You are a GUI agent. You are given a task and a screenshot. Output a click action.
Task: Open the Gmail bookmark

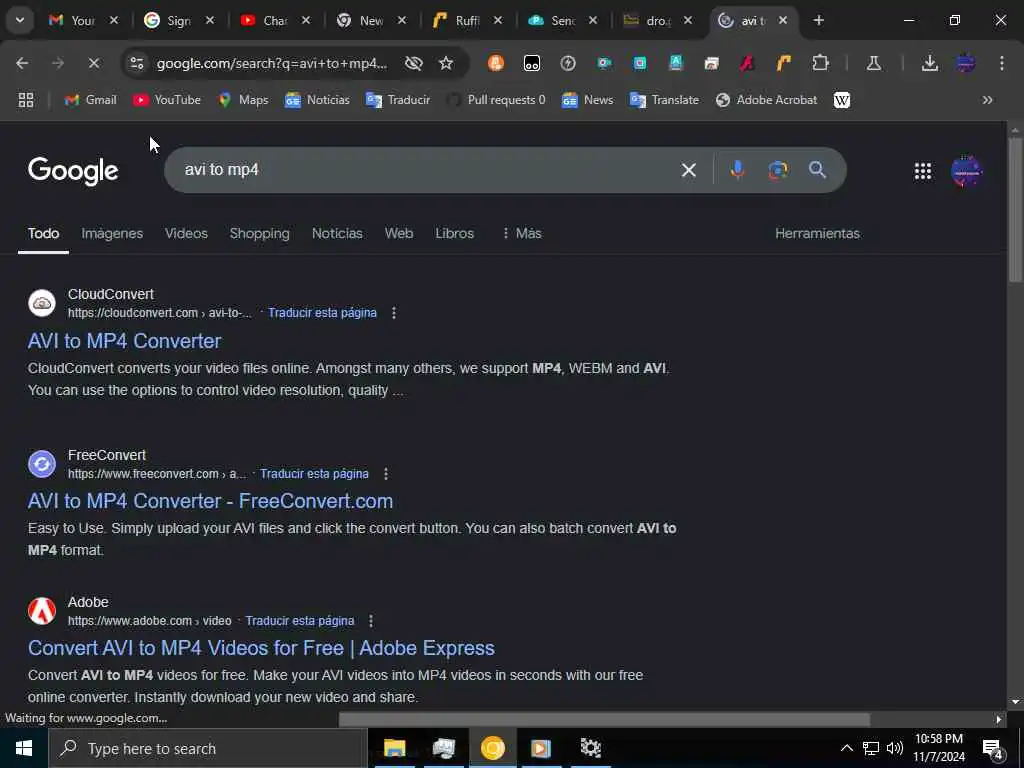91,100
